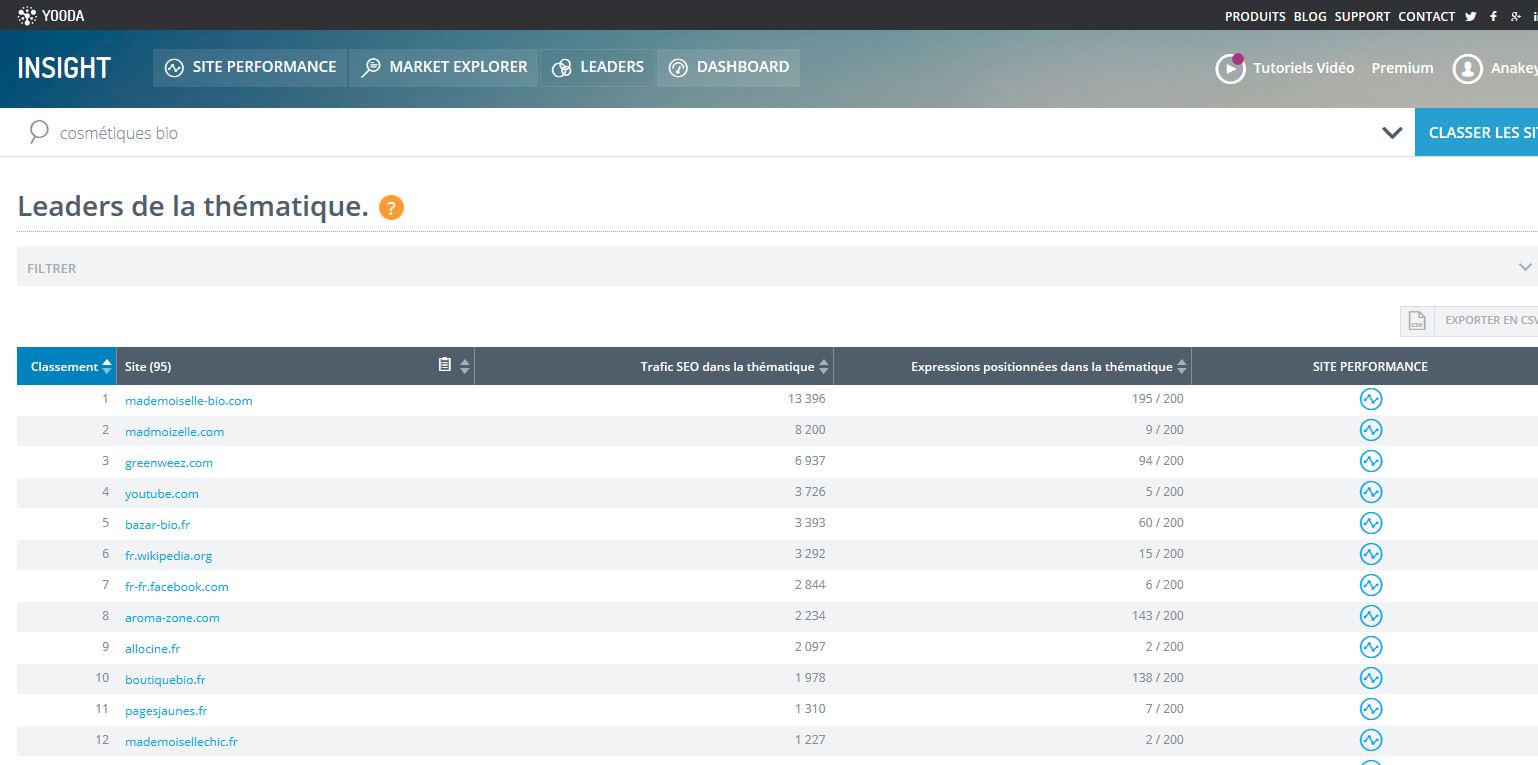Open Yooda Facebook page icon
1538x765 pixels.
1494,16
